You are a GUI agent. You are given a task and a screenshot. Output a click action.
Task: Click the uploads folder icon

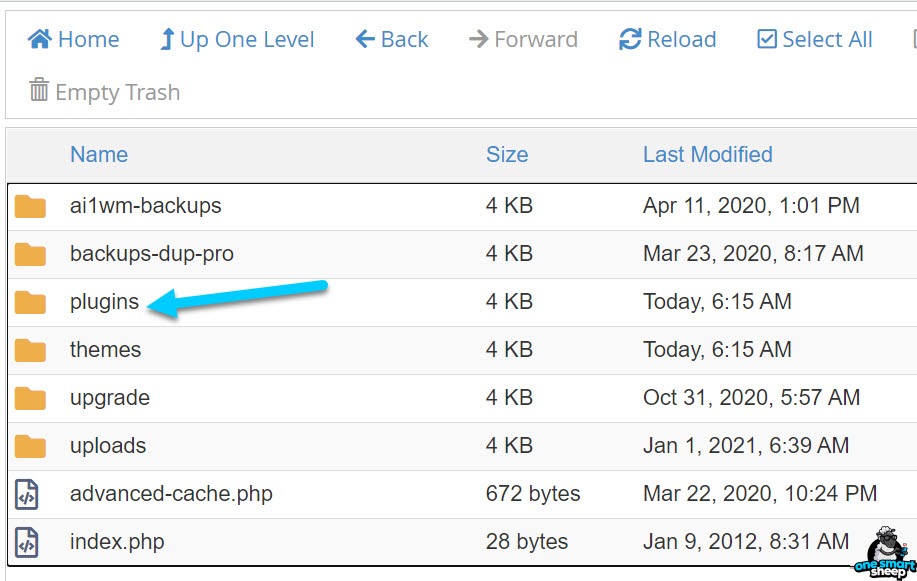pyautogui.click(x=30, y=446)
